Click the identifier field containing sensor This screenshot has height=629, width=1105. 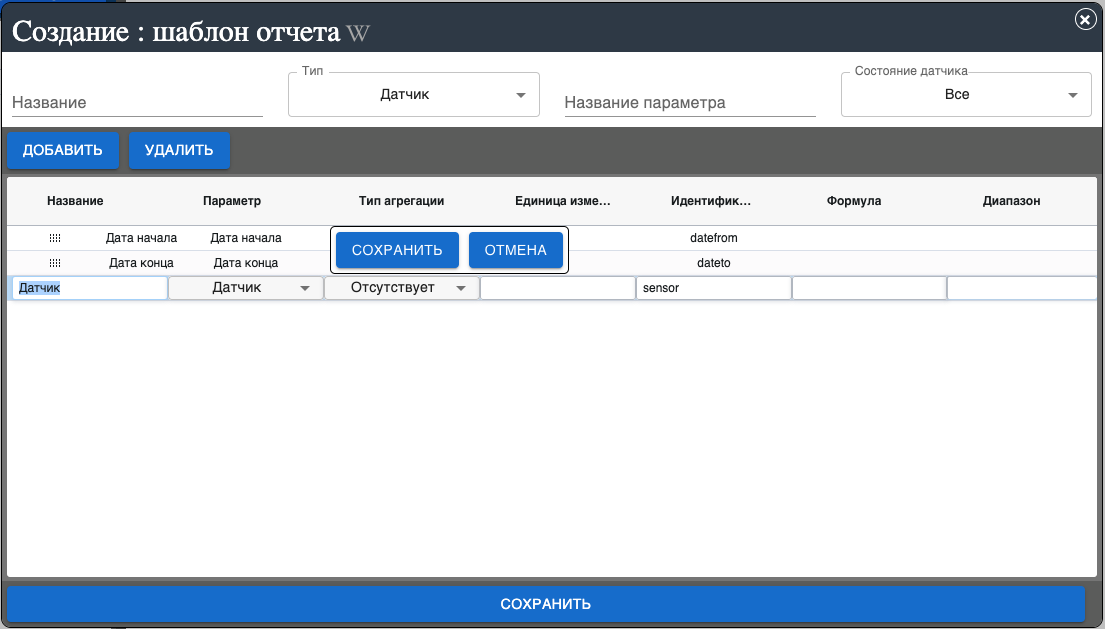713,288
